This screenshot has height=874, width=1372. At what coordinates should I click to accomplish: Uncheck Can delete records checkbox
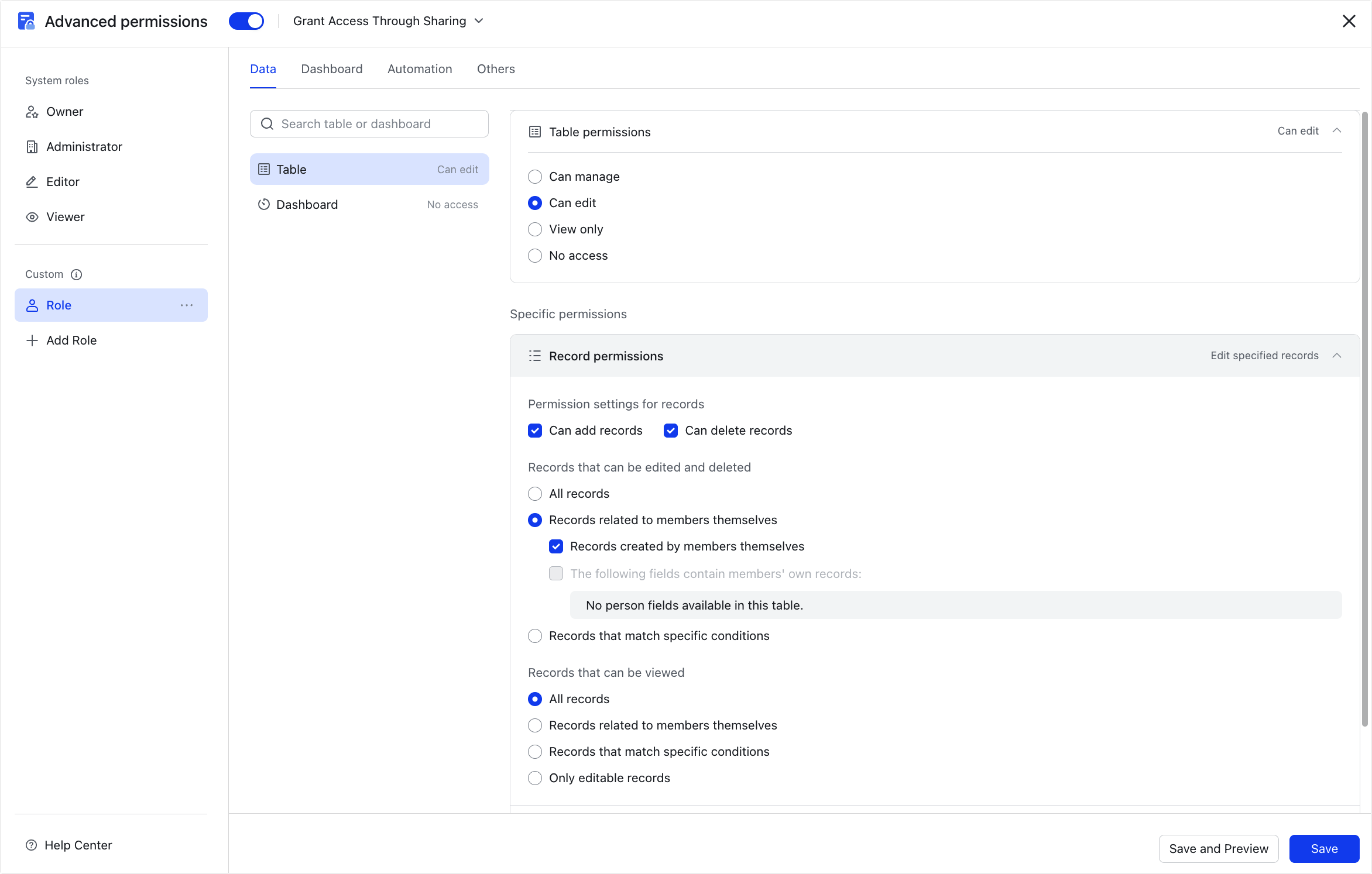(x=671, y=431)
